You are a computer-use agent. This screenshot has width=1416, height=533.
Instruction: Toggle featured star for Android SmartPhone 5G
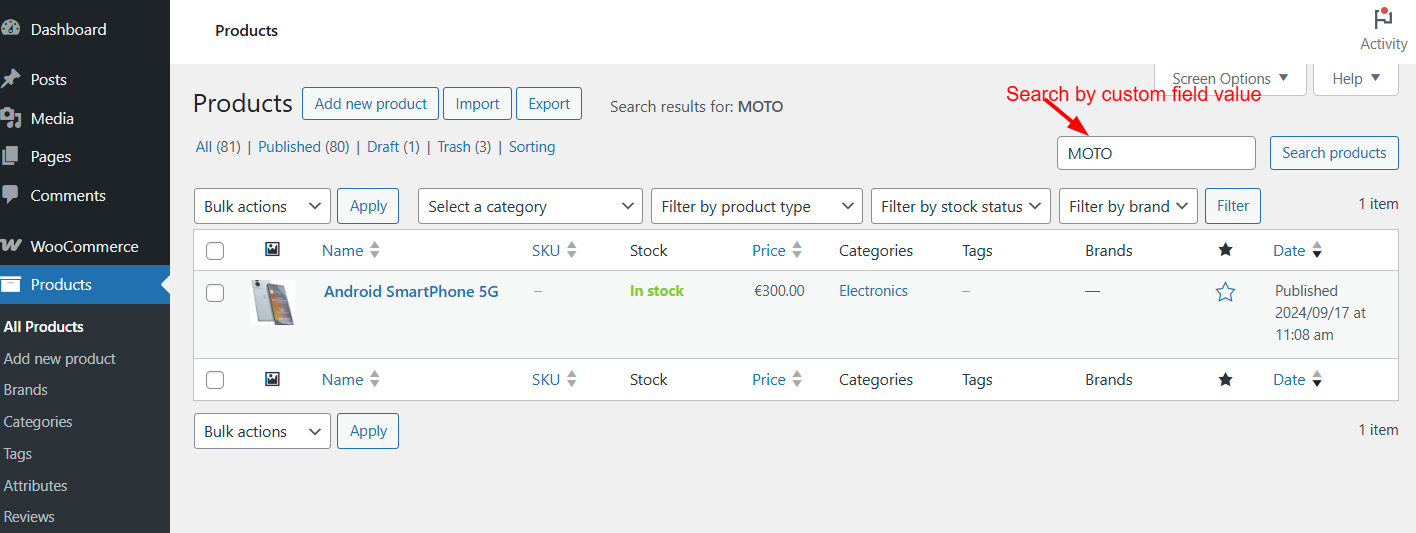(1225, 292)
